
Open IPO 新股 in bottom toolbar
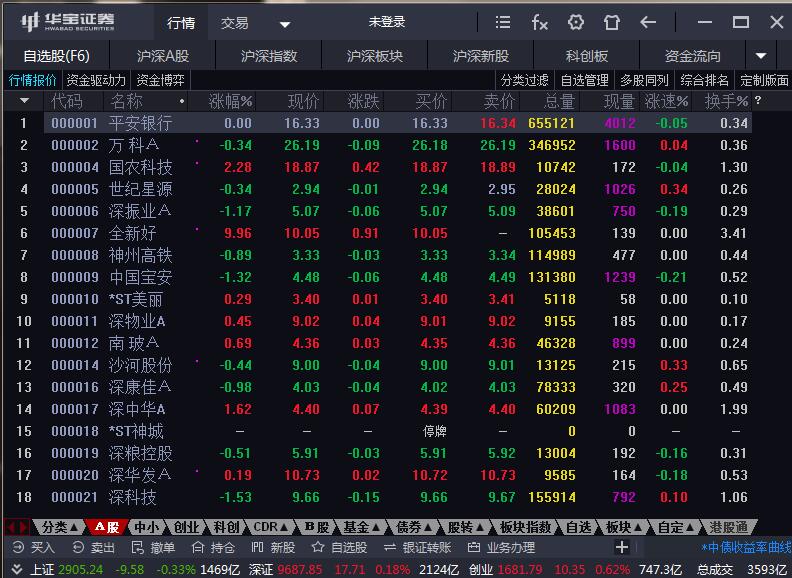(273, 547)
